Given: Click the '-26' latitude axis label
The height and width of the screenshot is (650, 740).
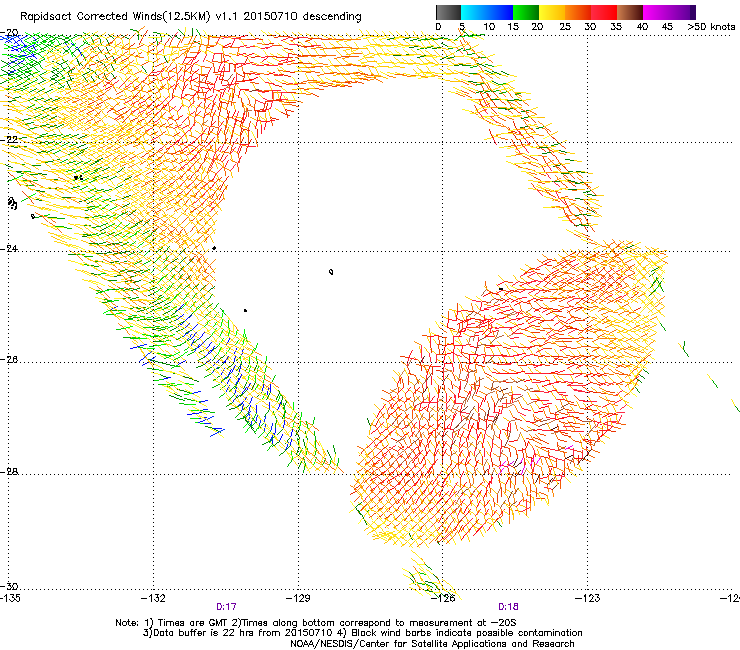Looking at the screenshot, I should [x=9, y=360].
